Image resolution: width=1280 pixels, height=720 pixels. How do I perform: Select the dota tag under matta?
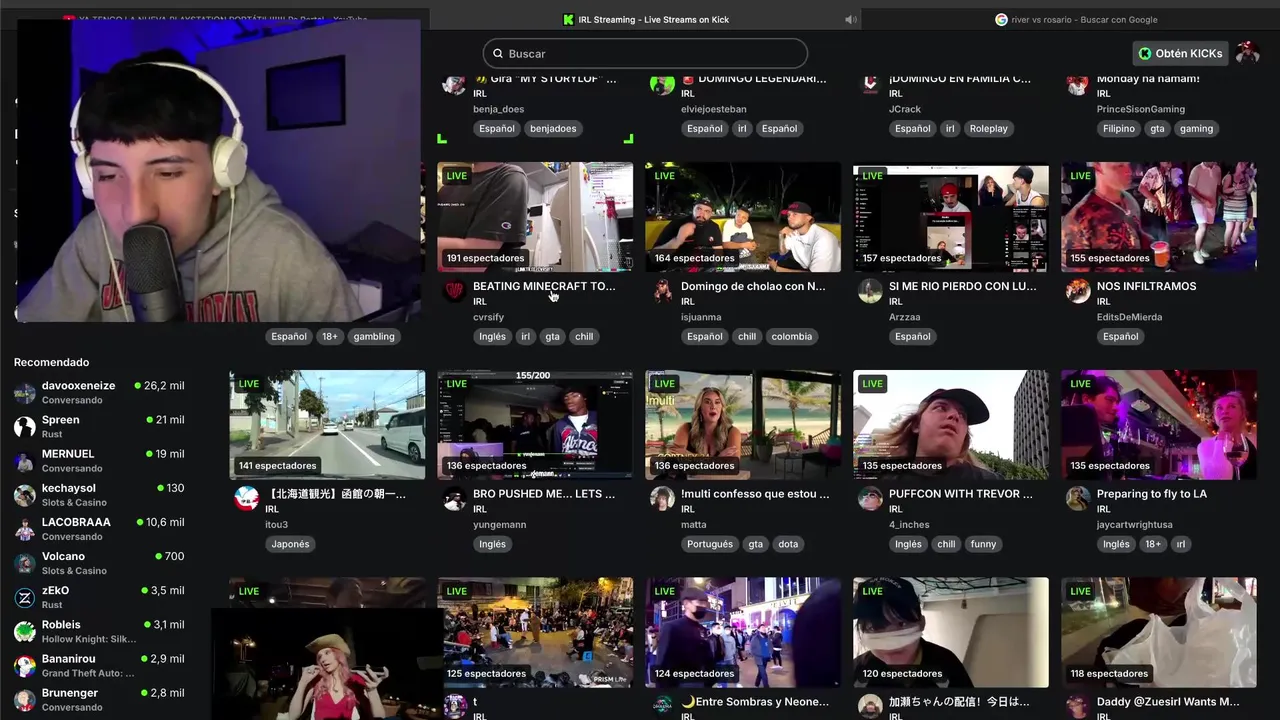[788, 544]
